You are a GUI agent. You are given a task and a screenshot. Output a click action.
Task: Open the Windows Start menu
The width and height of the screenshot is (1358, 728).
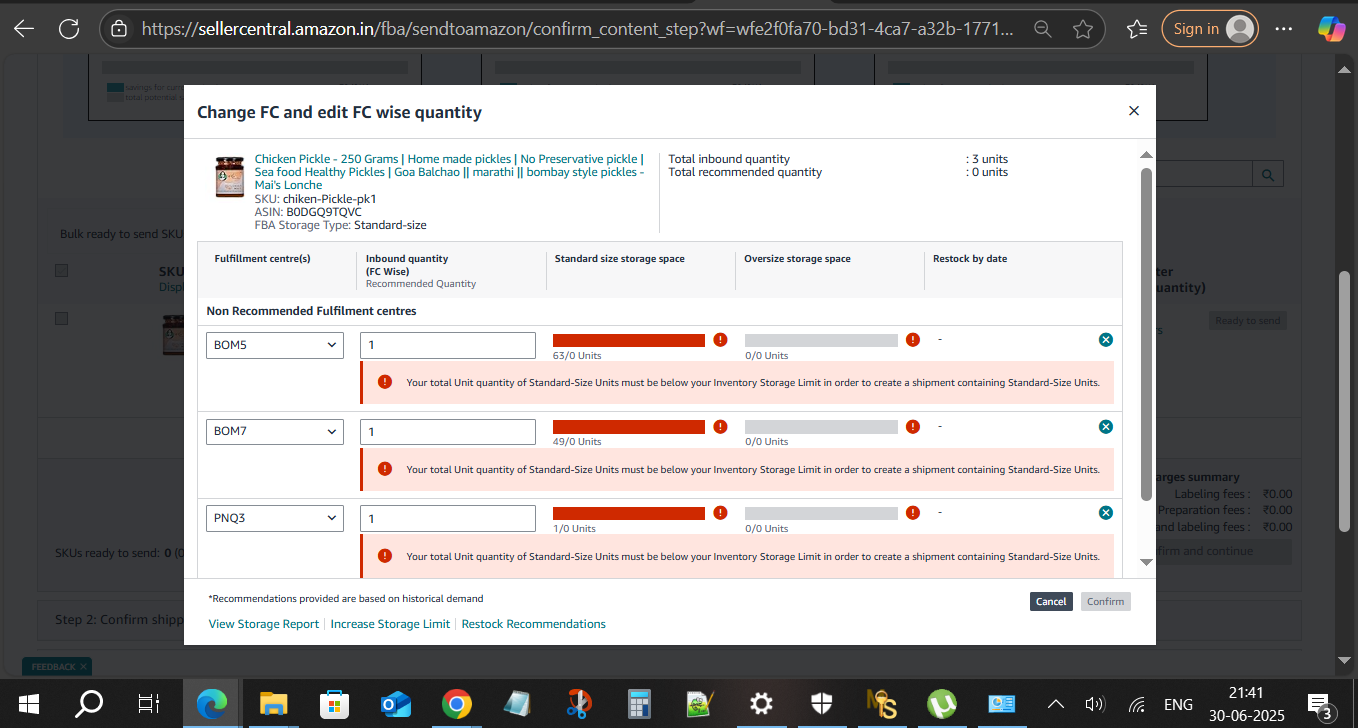click(x=27, y=704)
